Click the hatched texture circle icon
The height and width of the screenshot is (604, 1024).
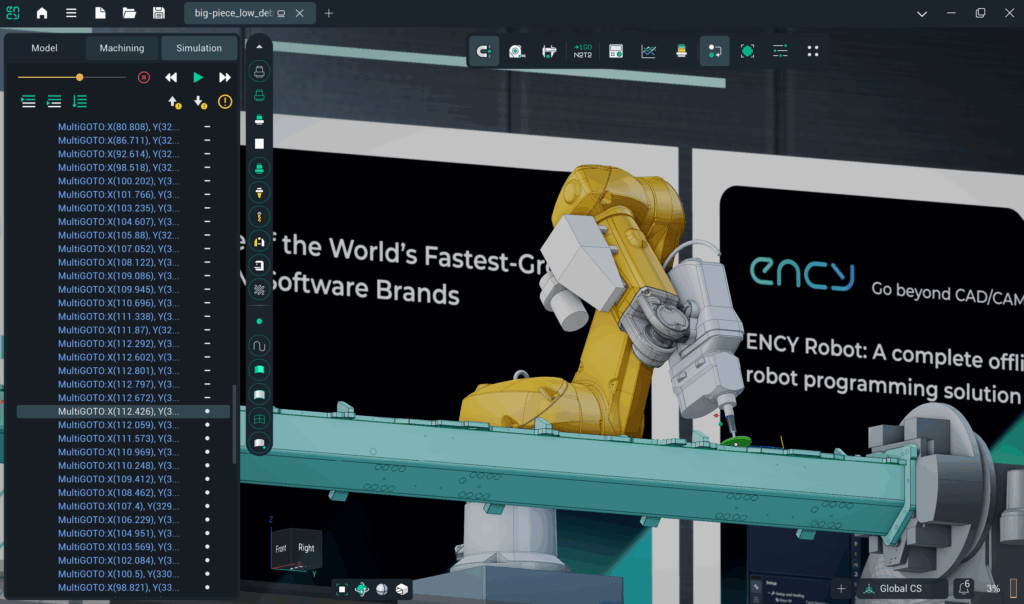[259, 289]
